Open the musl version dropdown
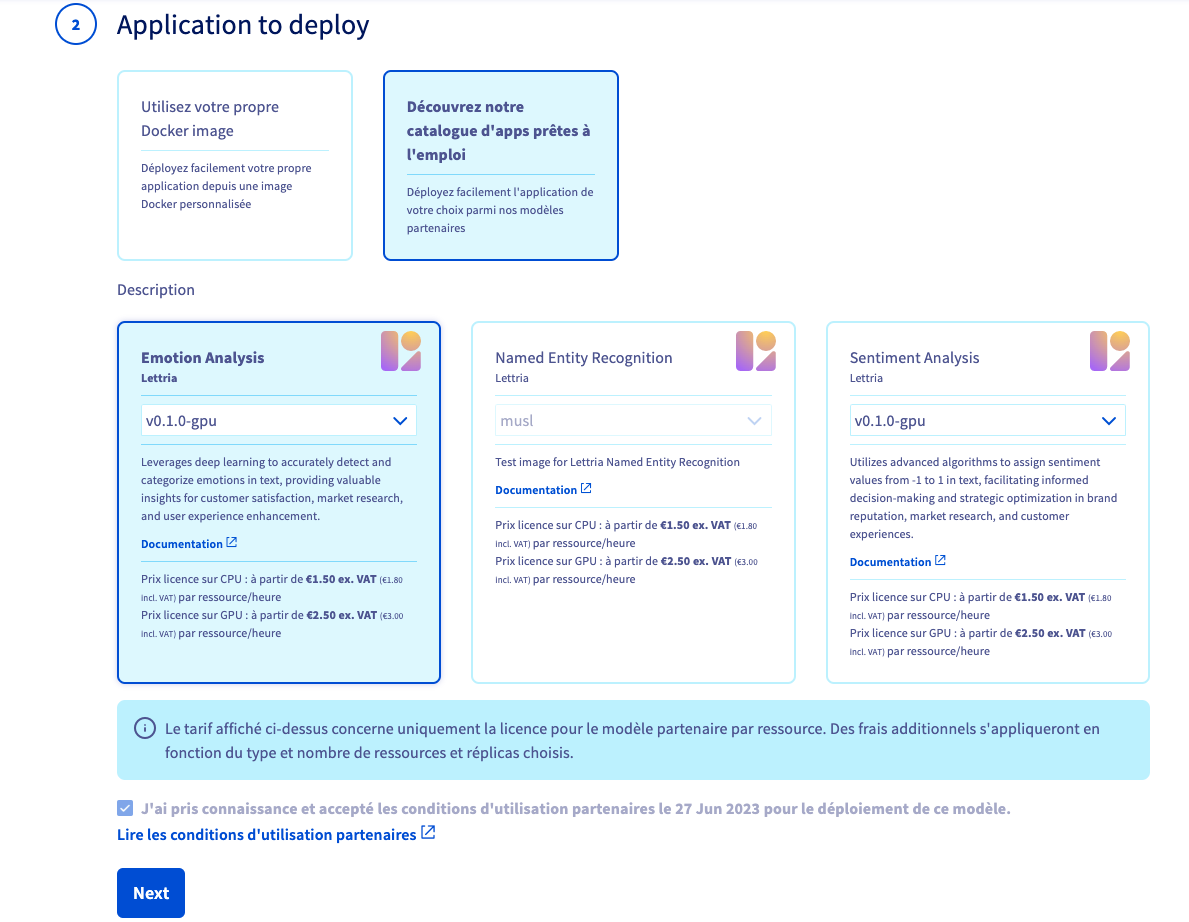Screen dimensions: 1189x922 tap(633, 421)
